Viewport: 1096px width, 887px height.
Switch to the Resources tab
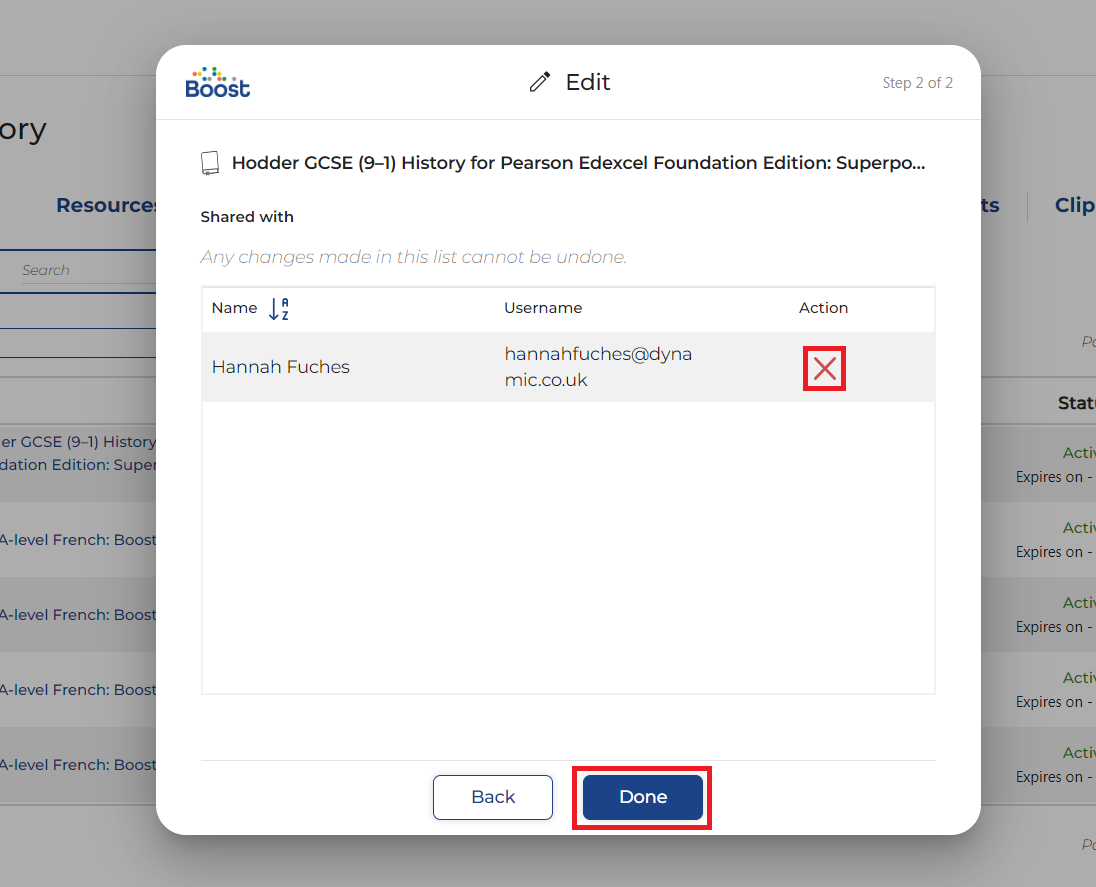click(108, 205)
